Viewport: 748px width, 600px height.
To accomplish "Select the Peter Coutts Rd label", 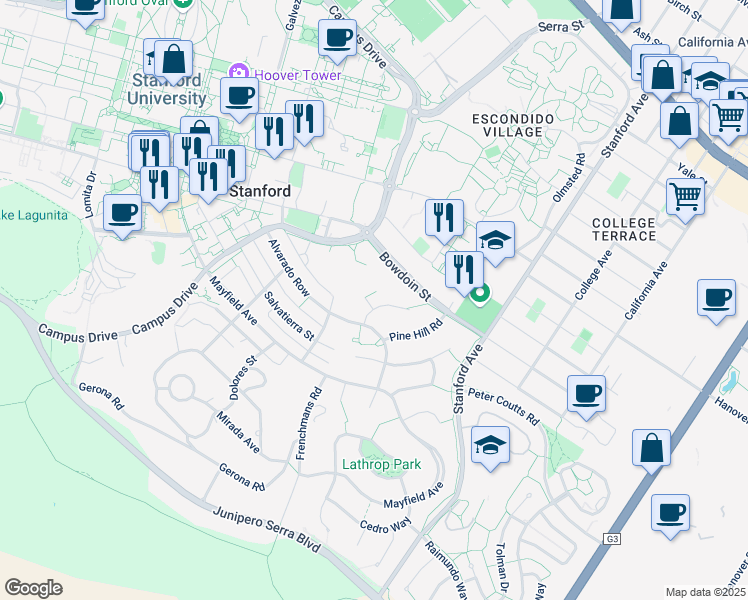I will 504,407.
